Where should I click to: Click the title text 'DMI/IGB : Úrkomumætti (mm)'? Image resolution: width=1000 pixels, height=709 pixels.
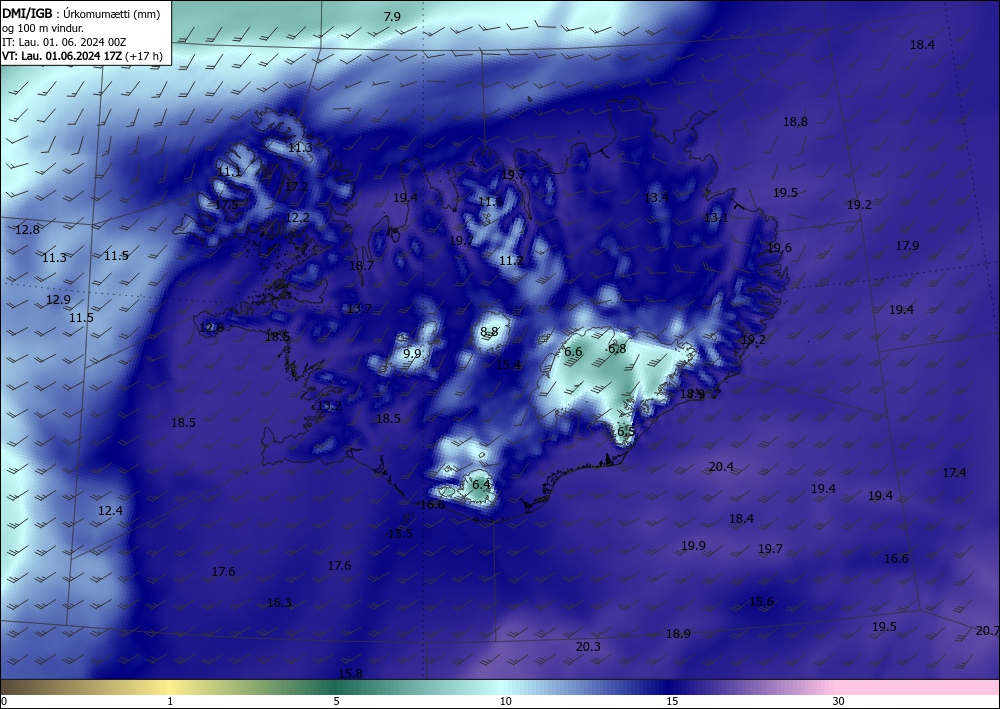[81, 13]
